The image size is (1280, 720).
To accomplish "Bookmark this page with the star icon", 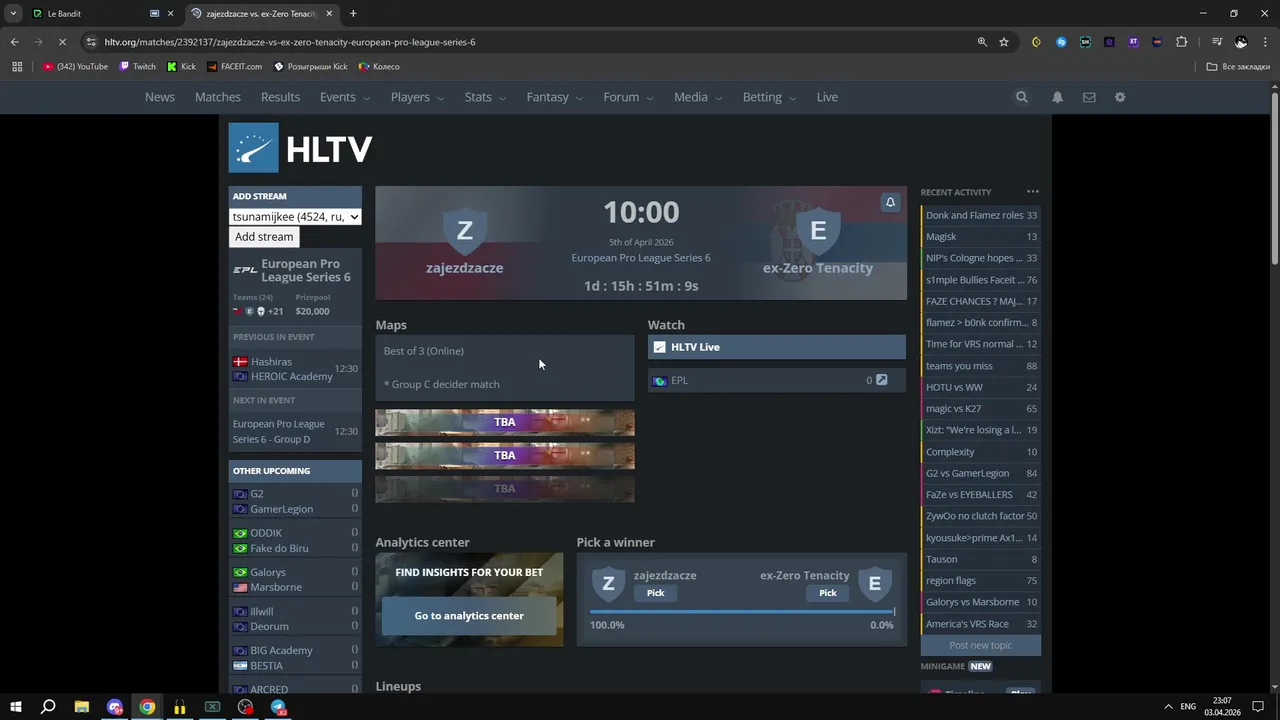I will click(x=1004, y=42).
